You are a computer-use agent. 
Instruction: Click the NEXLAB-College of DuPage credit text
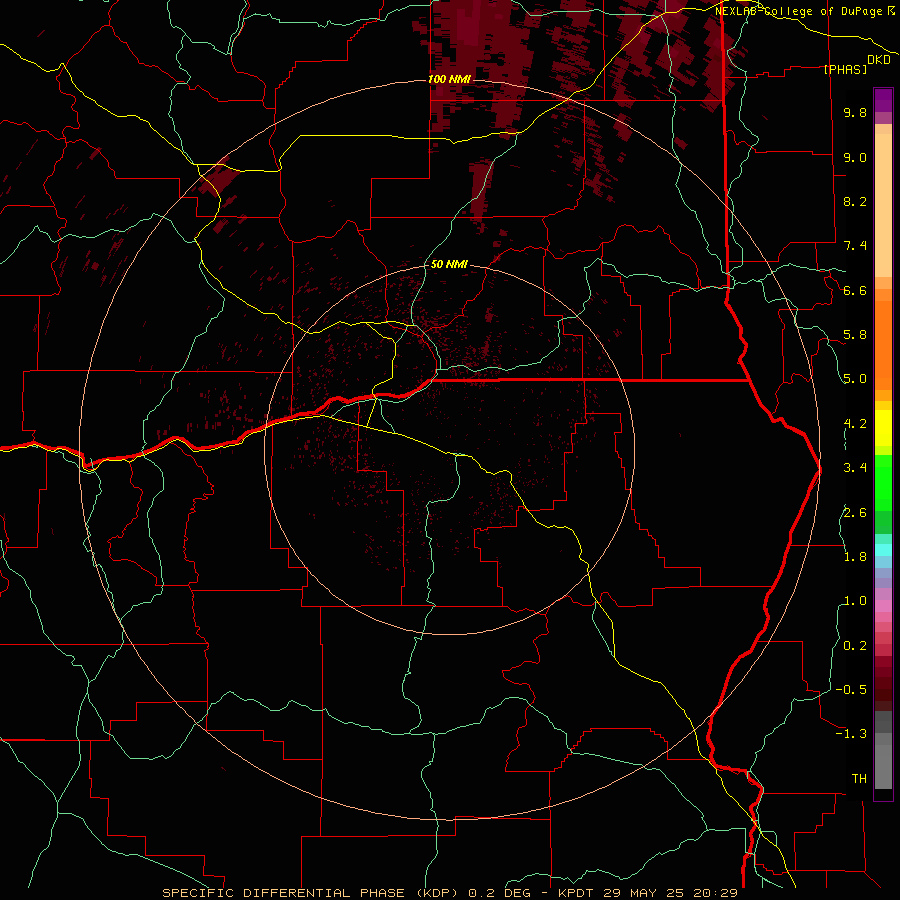[x=804, y=11]
